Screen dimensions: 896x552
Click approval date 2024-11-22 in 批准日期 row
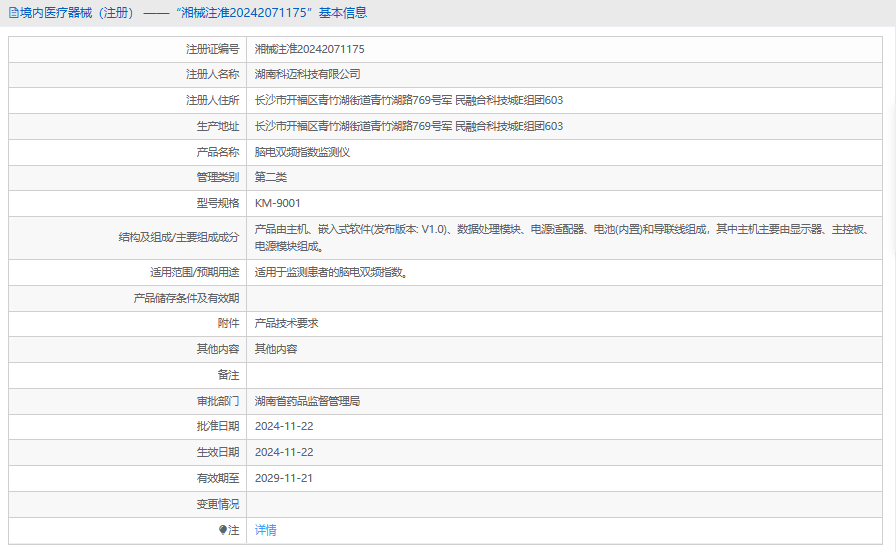click(284, 426)
